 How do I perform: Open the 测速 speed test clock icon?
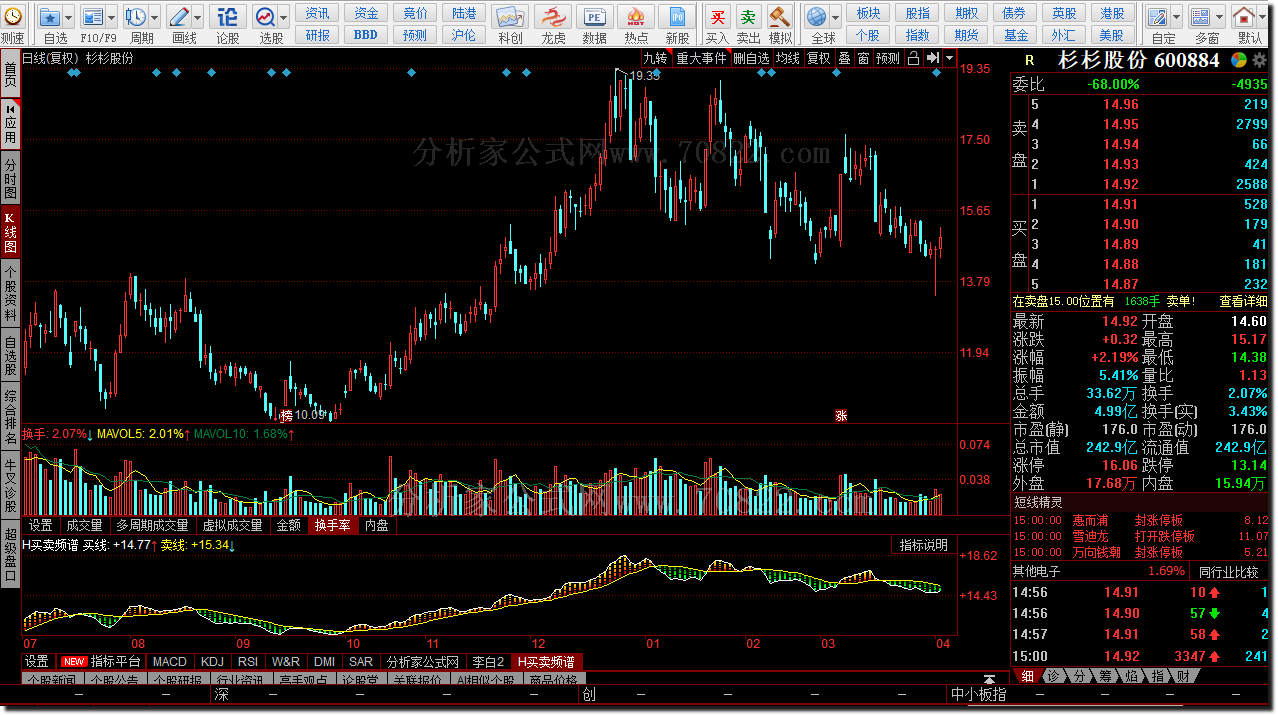pyautogui.click(x=12, y=17)
